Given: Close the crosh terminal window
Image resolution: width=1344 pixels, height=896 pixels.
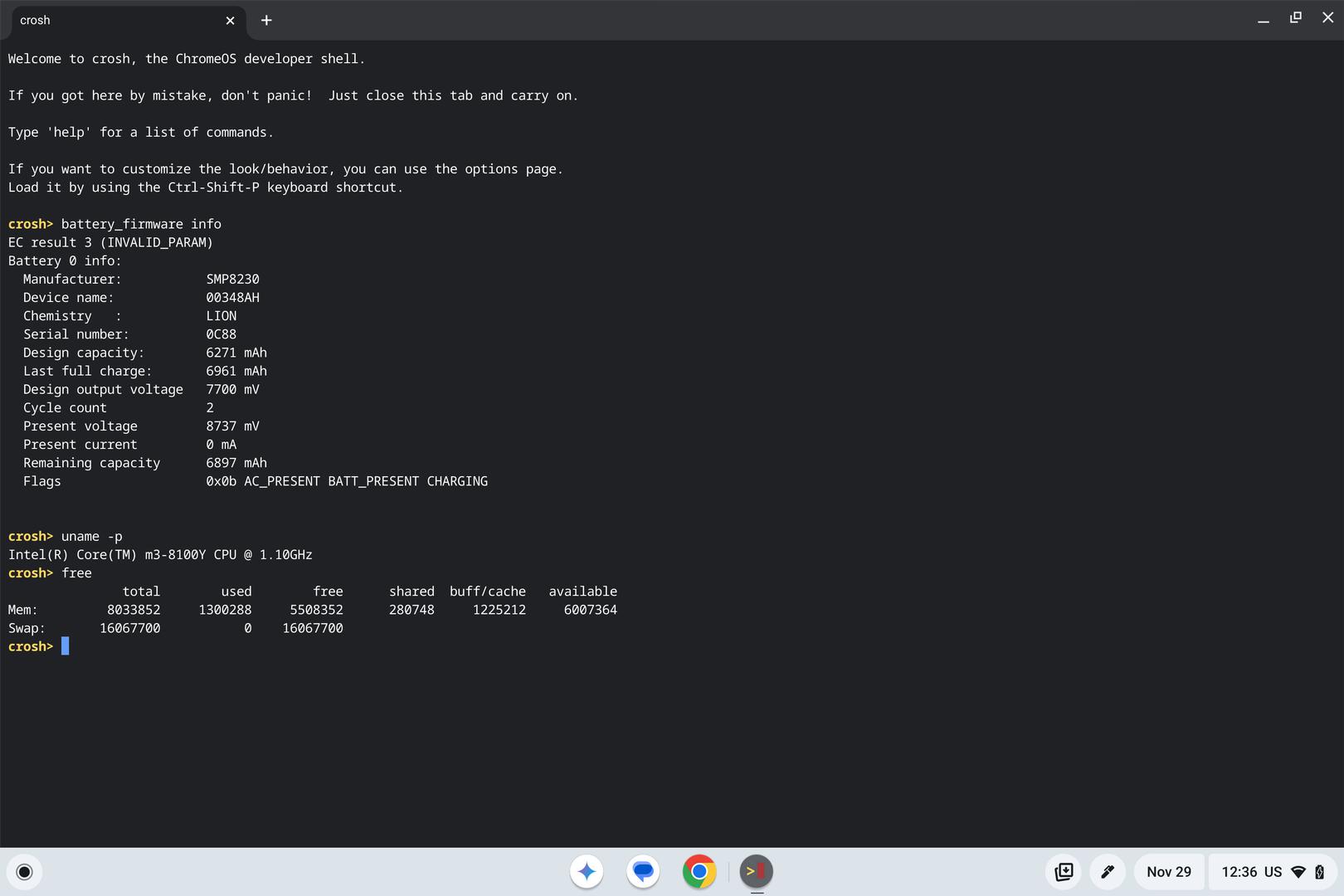Looking at the screenshot, I should pos(1327,18).
